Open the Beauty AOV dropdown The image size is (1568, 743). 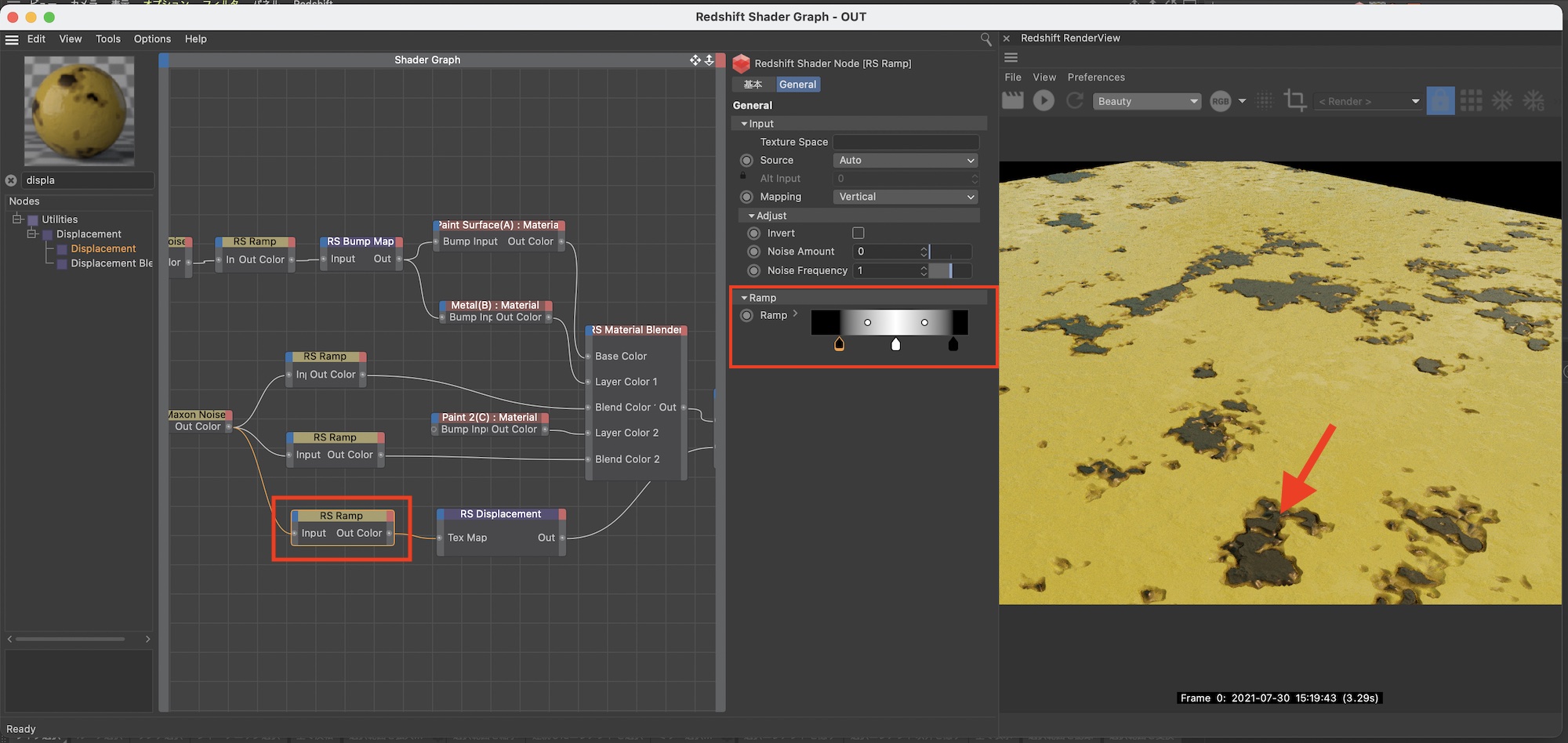point(1146,101)
